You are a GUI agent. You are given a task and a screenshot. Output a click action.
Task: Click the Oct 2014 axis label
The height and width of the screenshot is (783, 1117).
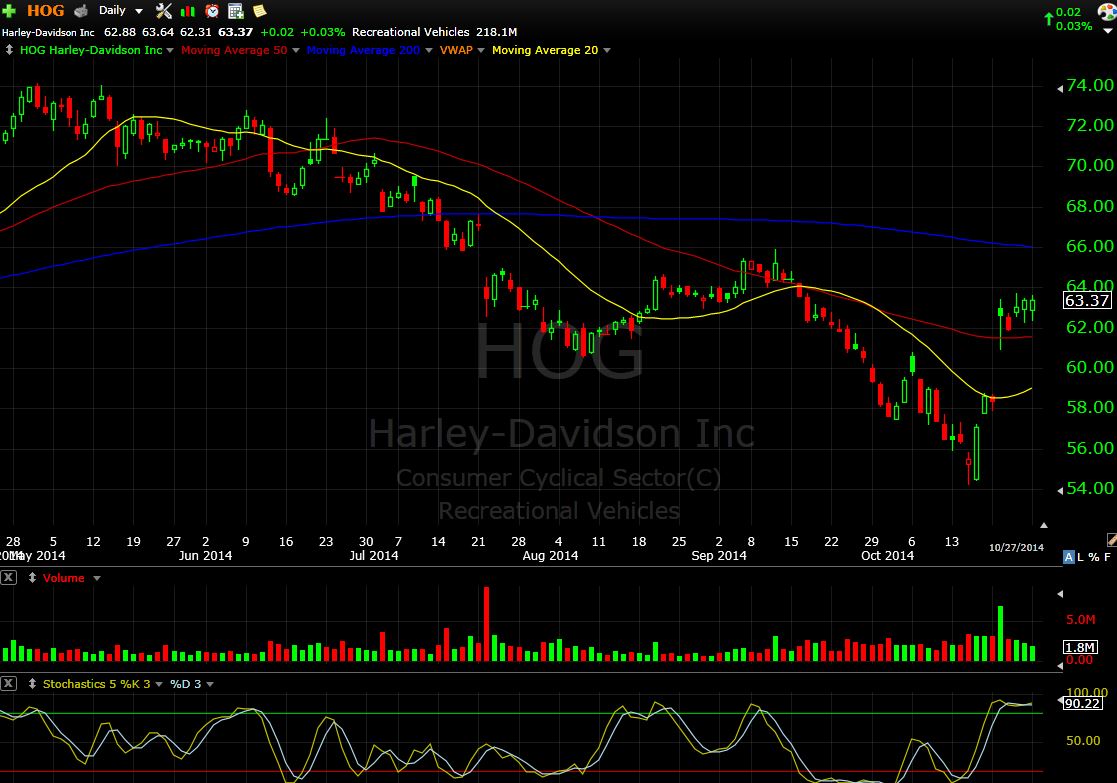[x=887, y=556]
